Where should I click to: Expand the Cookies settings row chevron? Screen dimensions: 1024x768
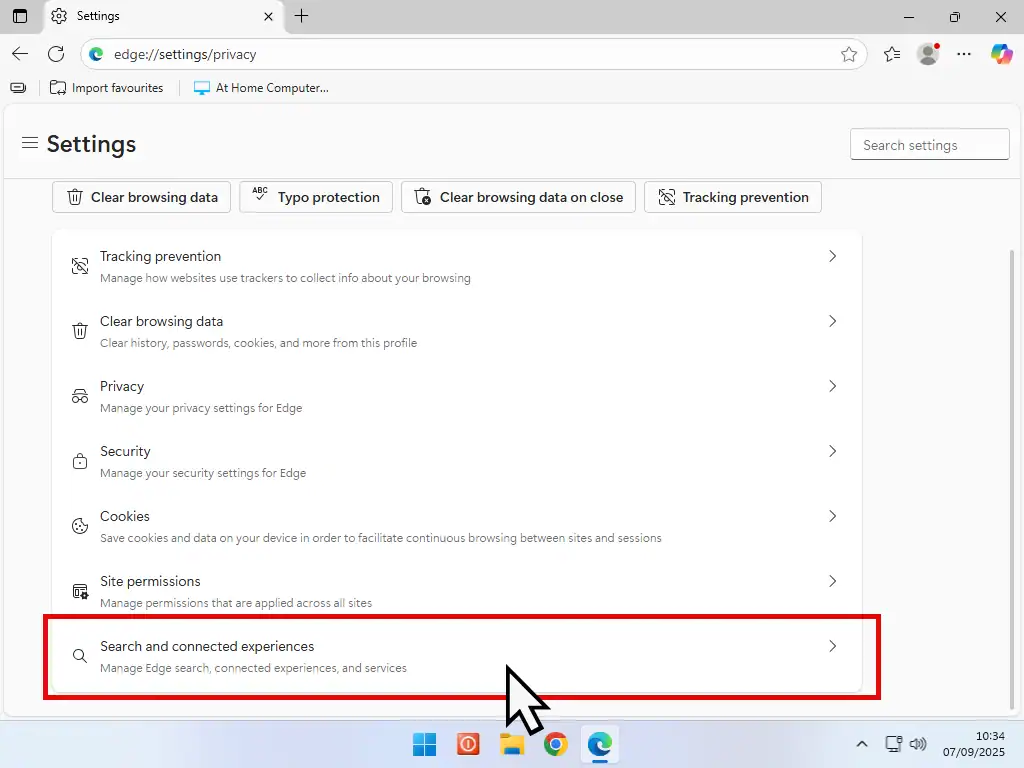click(x=832, y=517)
